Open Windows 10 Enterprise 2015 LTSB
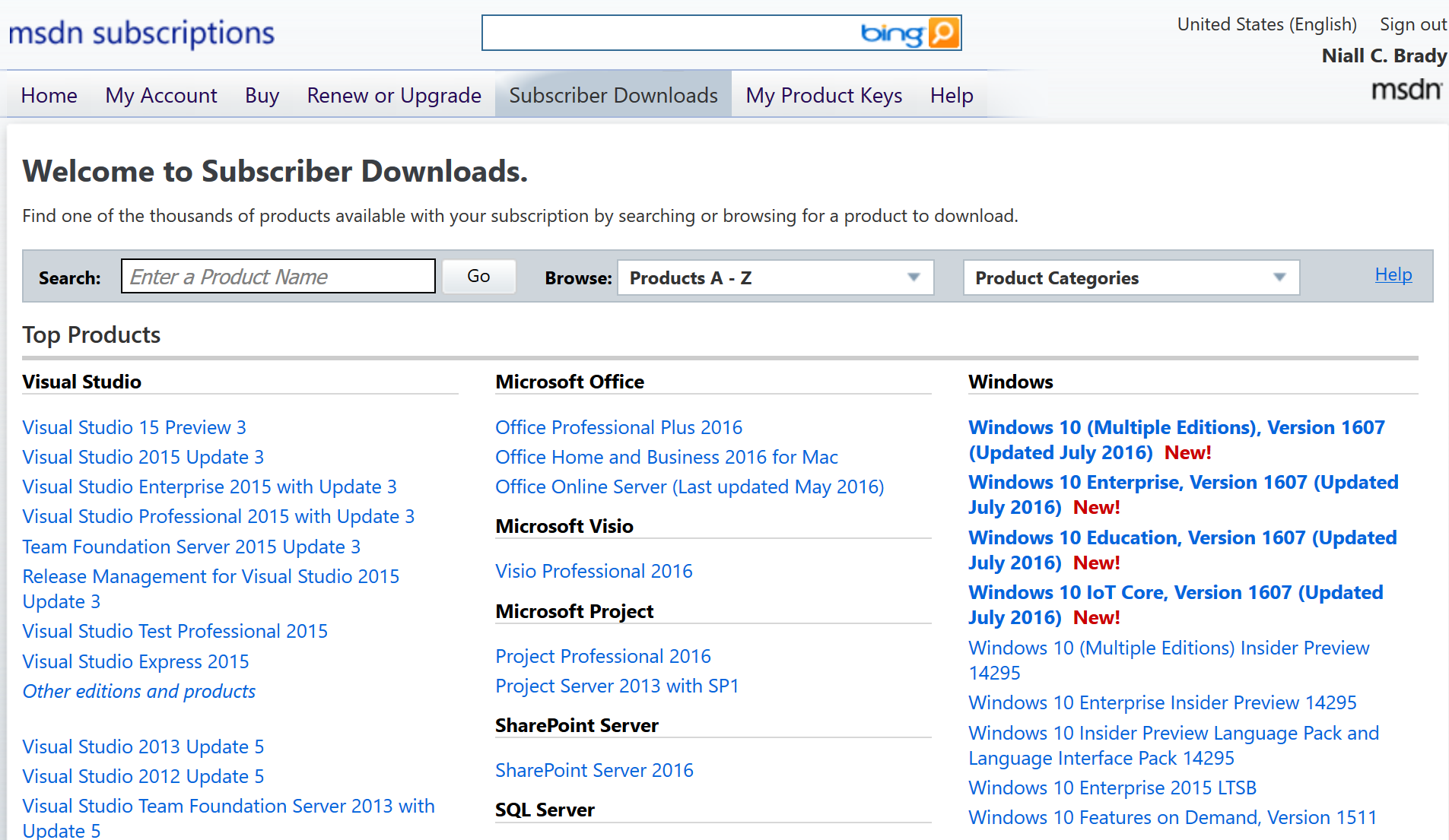This screenshot has height=840, width=1449. click(1112, 788)
